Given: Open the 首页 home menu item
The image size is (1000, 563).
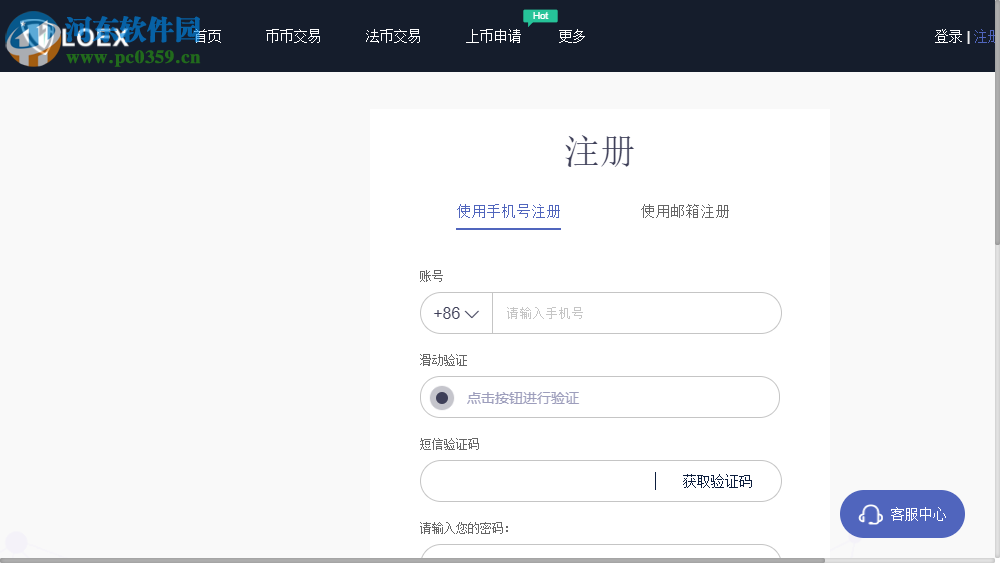Looking at the screenshot, I should [208, 36].
